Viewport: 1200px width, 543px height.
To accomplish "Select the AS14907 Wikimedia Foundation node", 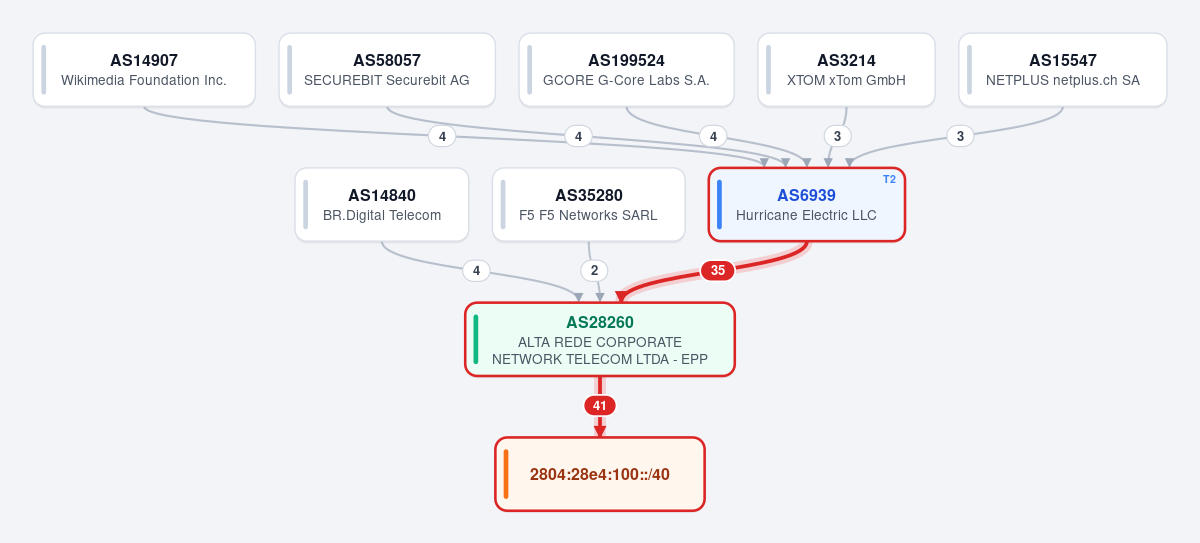I will tap(144, 70).
